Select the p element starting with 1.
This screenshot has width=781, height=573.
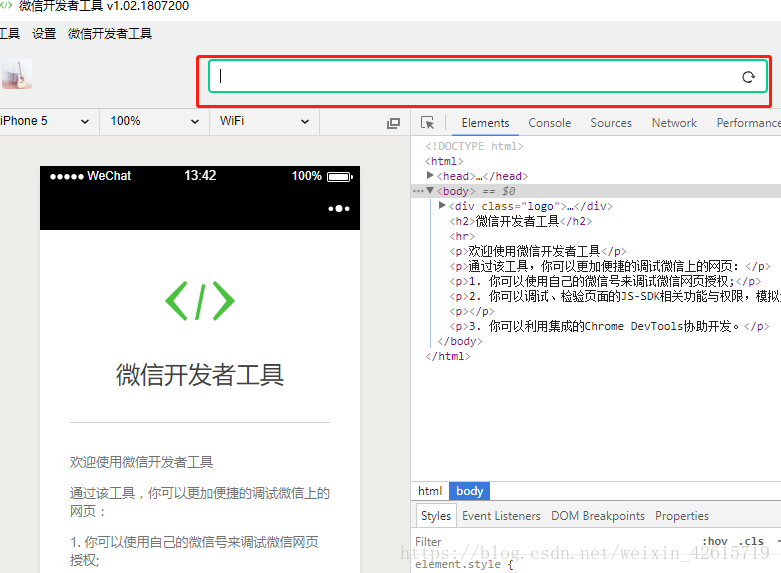pyautogui.click(x=605, y=281)
